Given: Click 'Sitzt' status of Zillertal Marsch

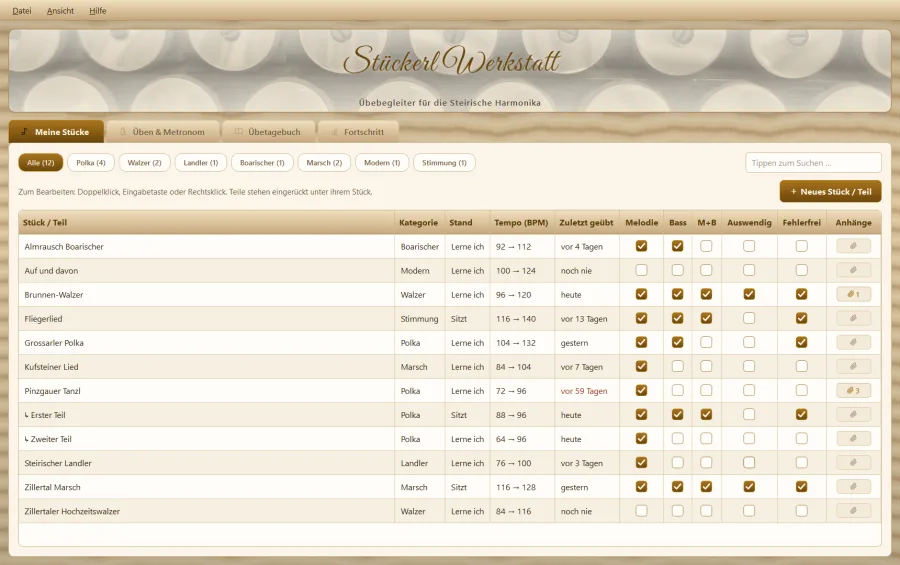Looking at the screenshot, I should pos(459,487).
